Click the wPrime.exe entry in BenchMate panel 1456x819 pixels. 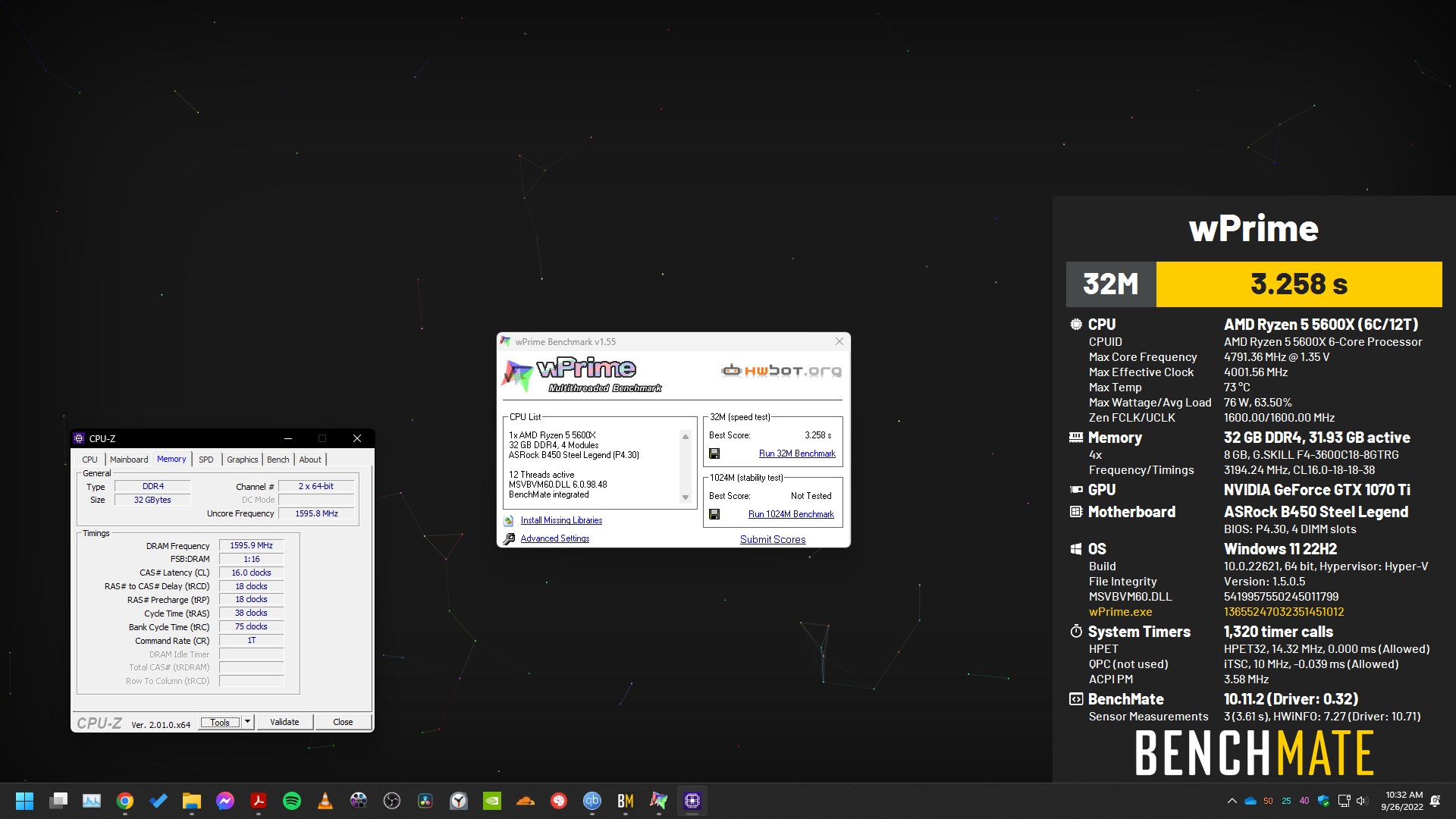click(x=1120, y=612)
